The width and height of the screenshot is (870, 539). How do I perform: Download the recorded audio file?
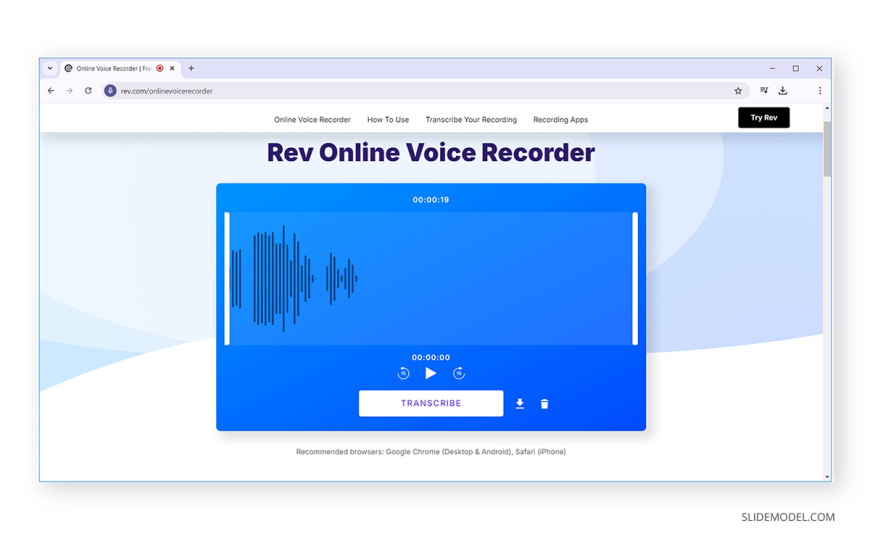(x=520, y=404)
